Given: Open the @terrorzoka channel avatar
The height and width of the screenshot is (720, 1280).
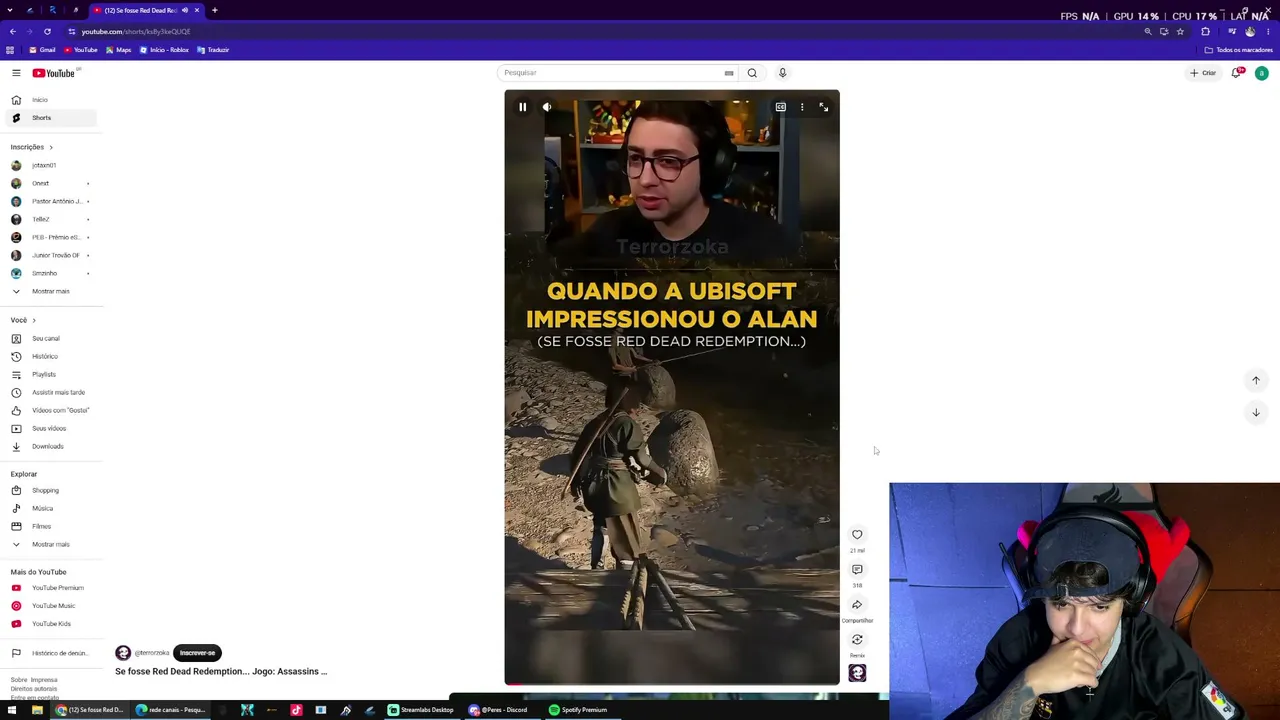Looking at the screenshot, I should [x=123, y=653].
